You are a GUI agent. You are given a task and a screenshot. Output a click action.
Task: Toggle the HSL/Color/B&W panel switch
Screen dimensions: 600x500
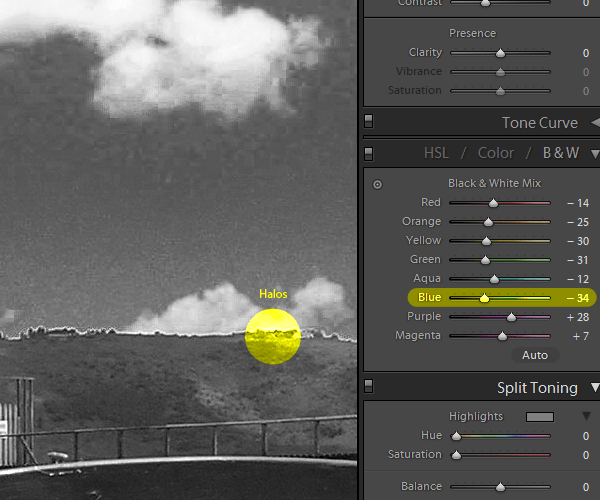pos(368,154)
